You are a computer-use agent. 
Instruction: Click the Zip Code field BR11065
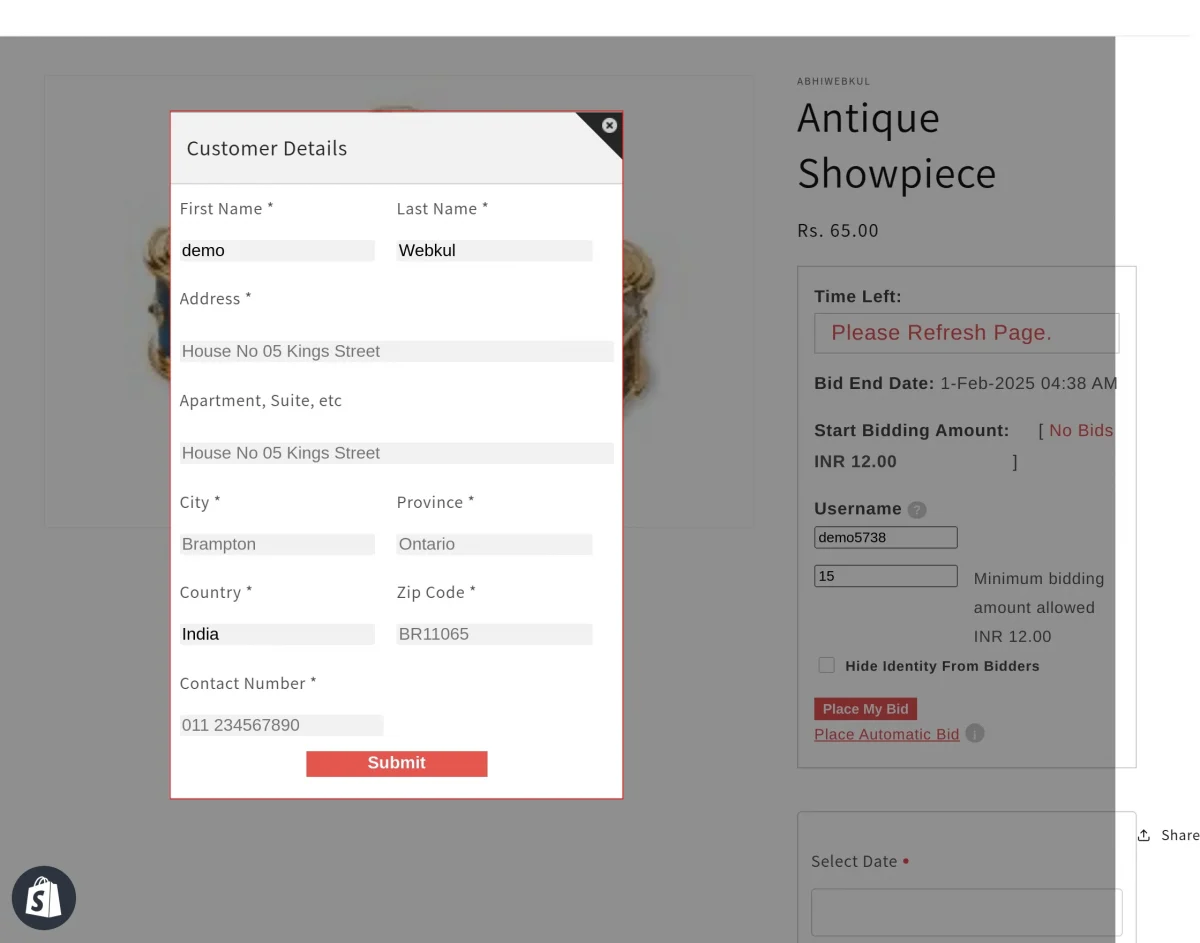pos(494,634)
